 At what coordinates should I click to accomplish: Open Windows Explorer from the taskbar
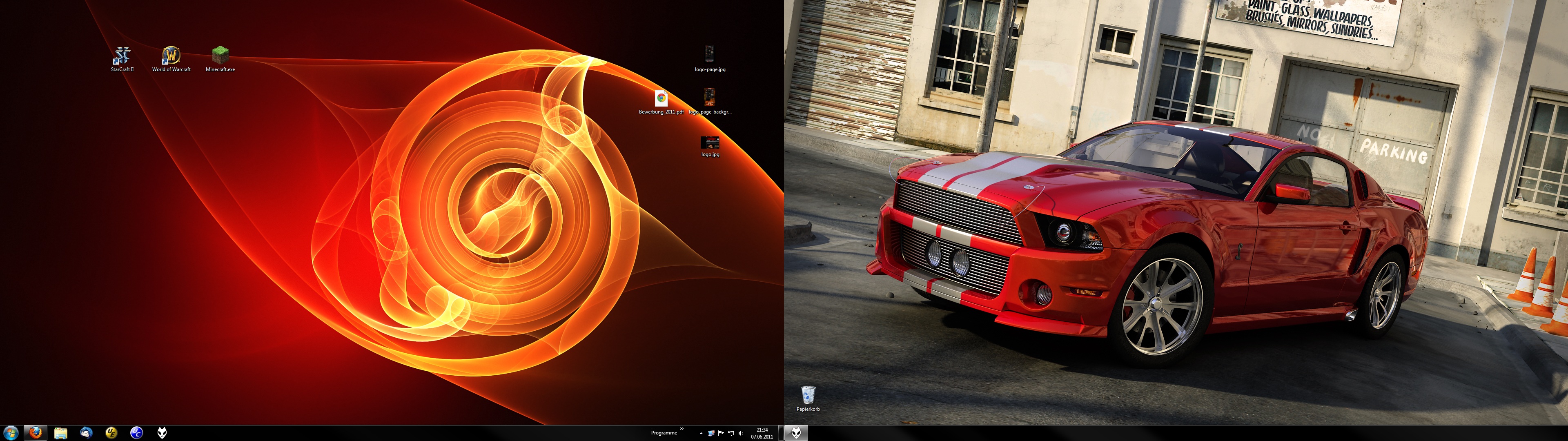(60, 432)
